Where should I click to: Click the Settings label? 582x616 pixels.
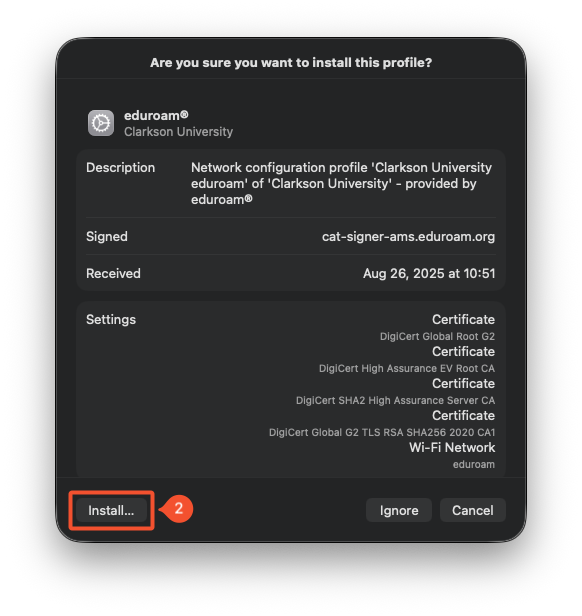coord(111,319)
